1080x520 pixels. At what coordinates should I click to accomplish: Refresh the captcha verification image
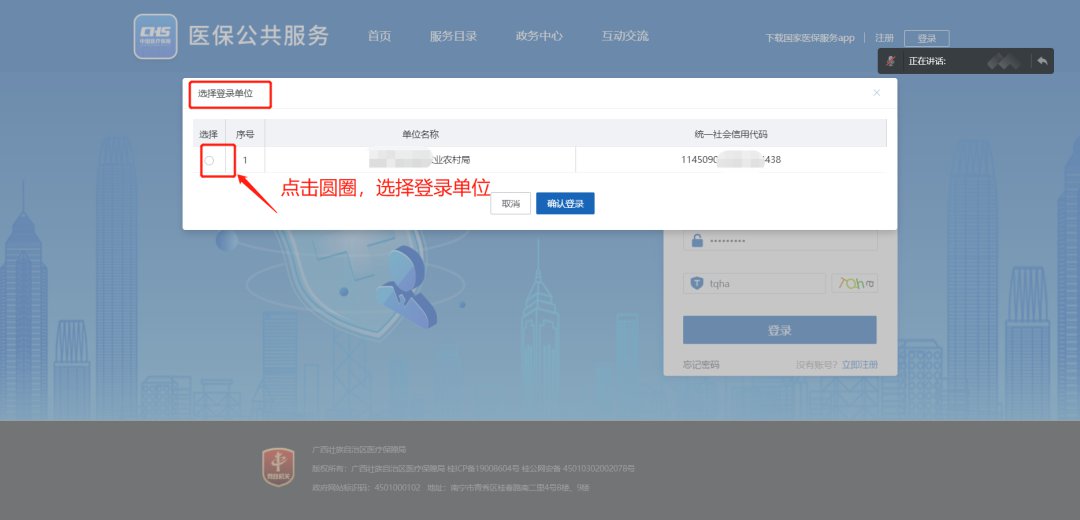[854, 284]
